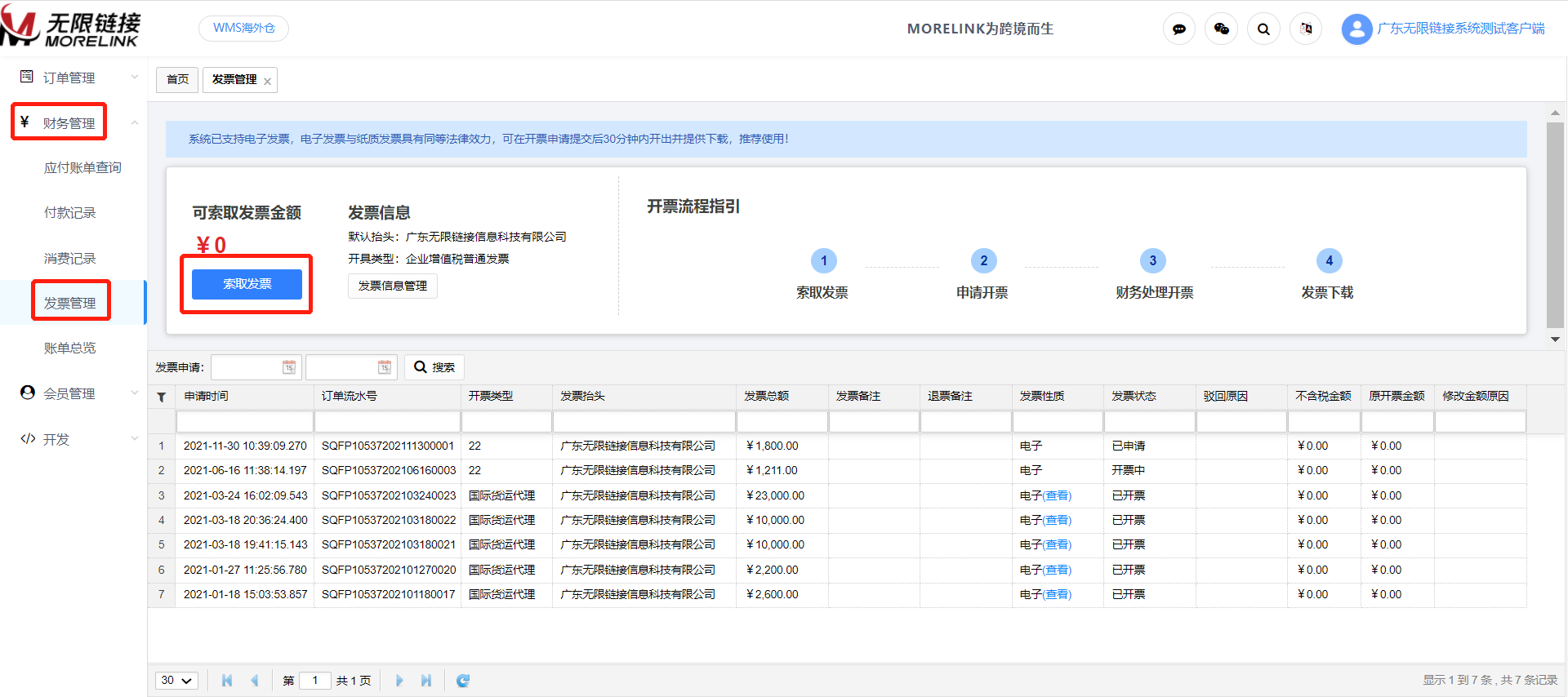This screenshot has width=1568, height=697.
Task: Click the 搜索 button
Action: tap(434, 367)
